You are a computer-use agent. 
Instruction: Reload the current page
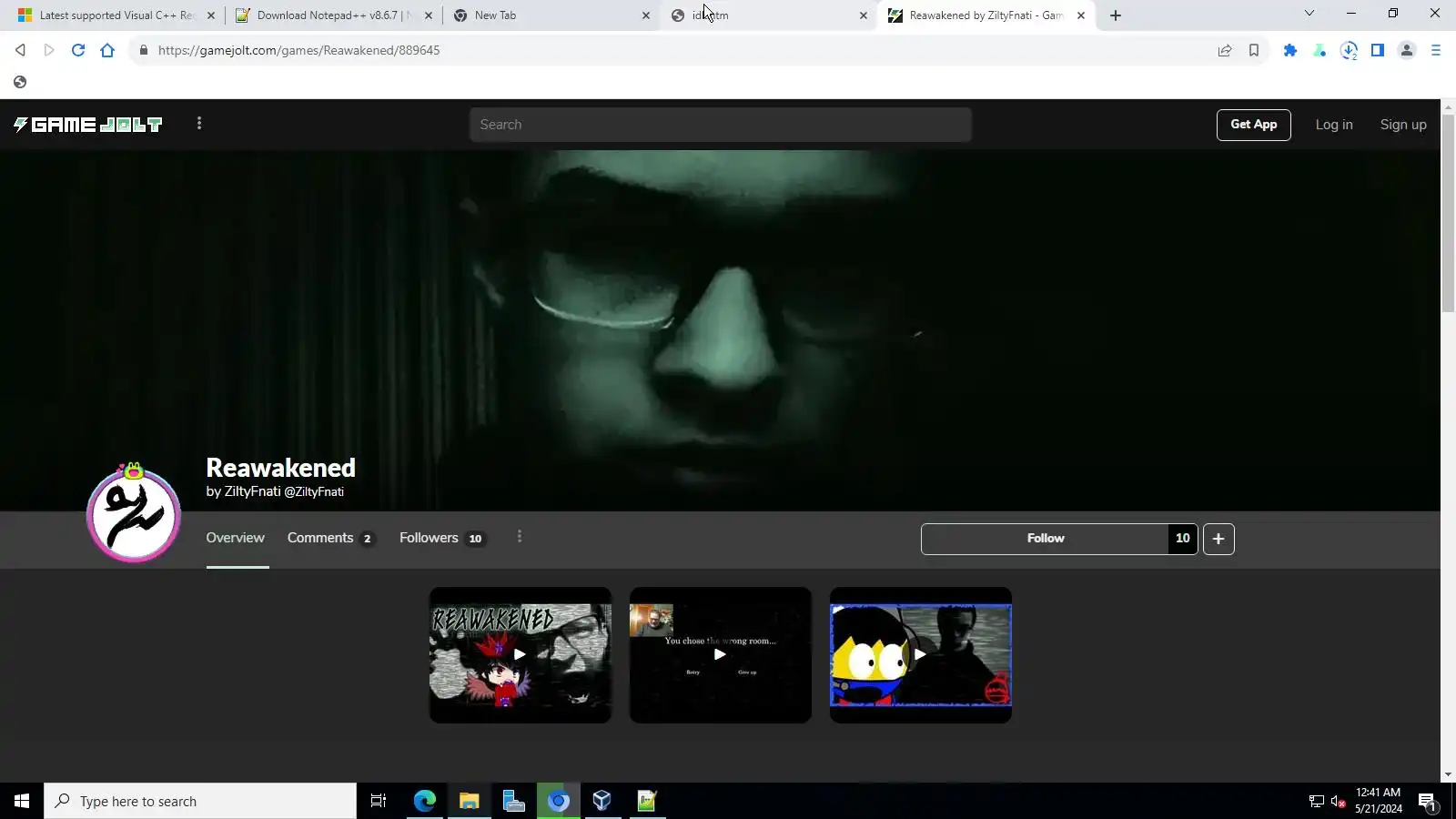click(x=78, y=50)
